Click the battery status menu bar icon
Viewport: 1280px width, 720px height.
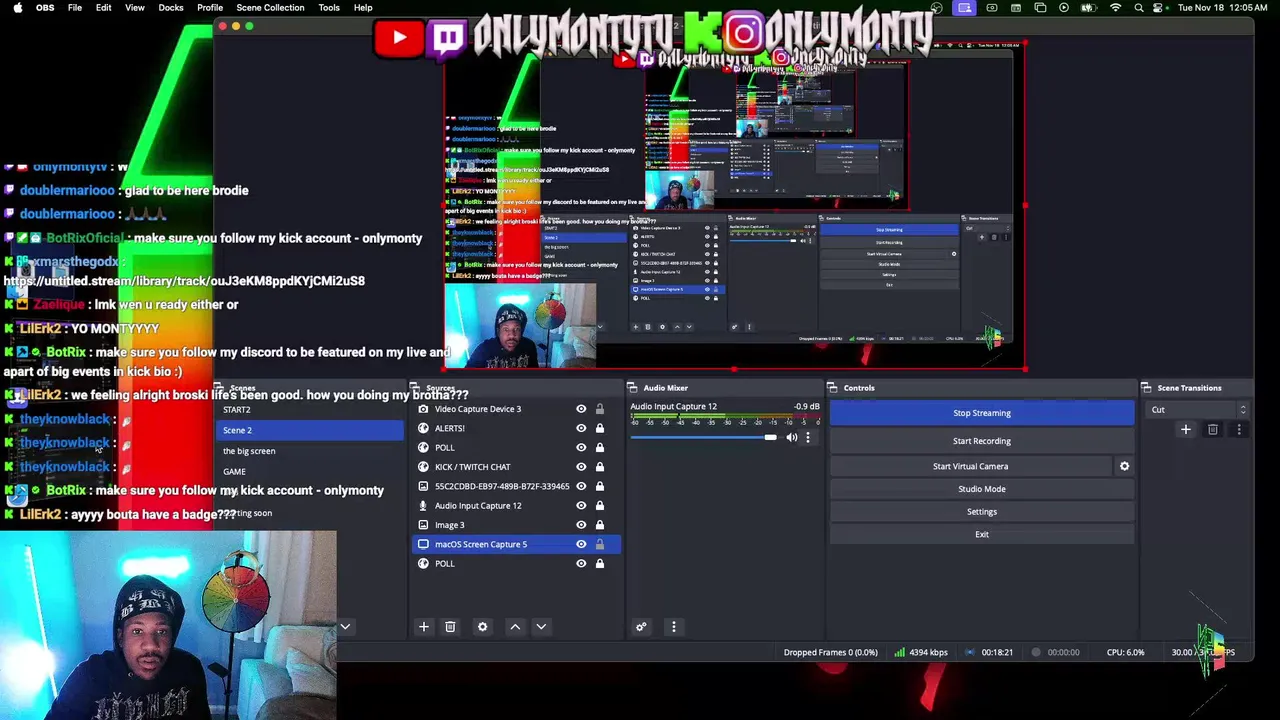(1089, 8)
